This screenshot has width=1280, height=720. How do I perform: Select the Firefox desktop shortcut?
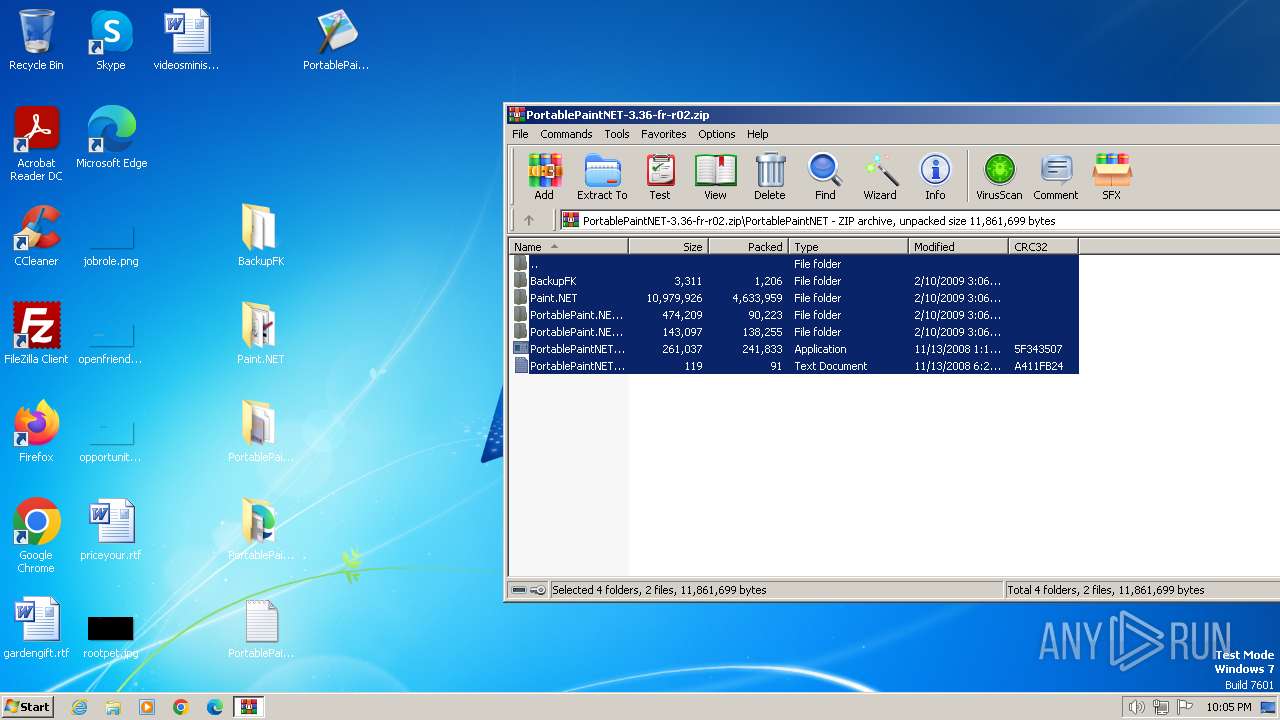(36, 432)
